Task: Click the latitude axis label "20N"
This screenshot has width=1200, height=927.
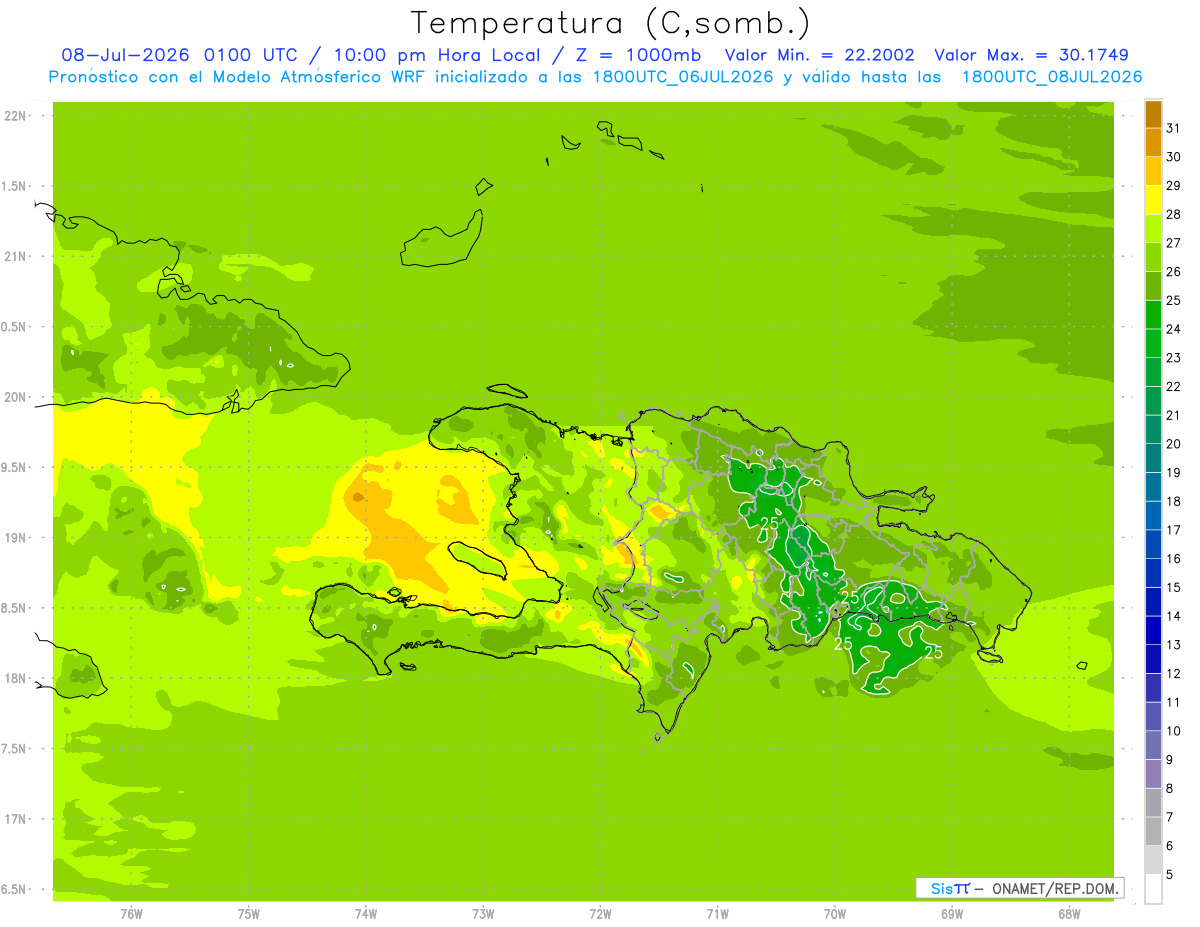Action: (15, 397)
